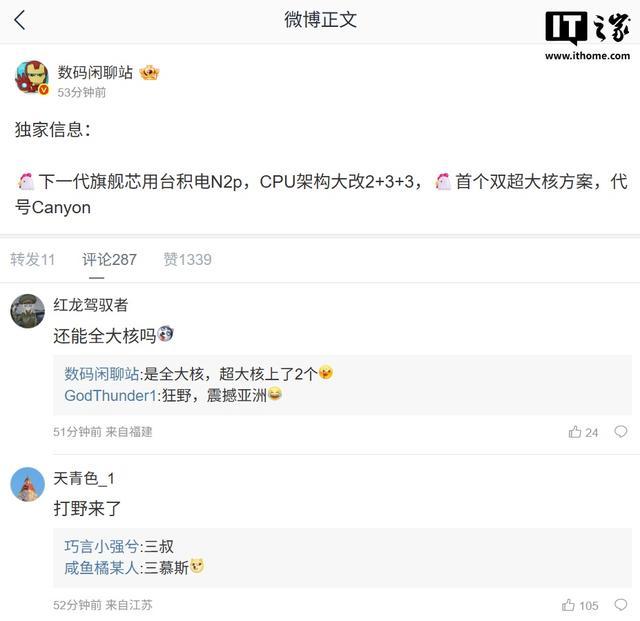Open 数码闲聊站 link in the reply thread

pos(103,373)
